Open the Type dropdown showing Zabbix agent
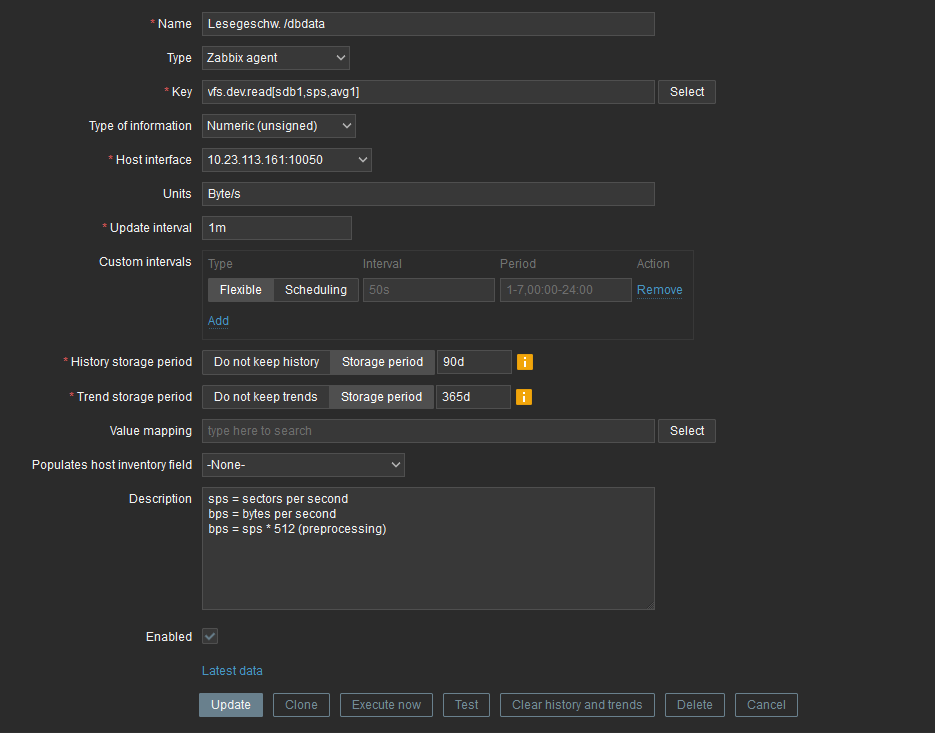Image resolution: width=935 pixels, height=733 pixels. coord(276,58)
